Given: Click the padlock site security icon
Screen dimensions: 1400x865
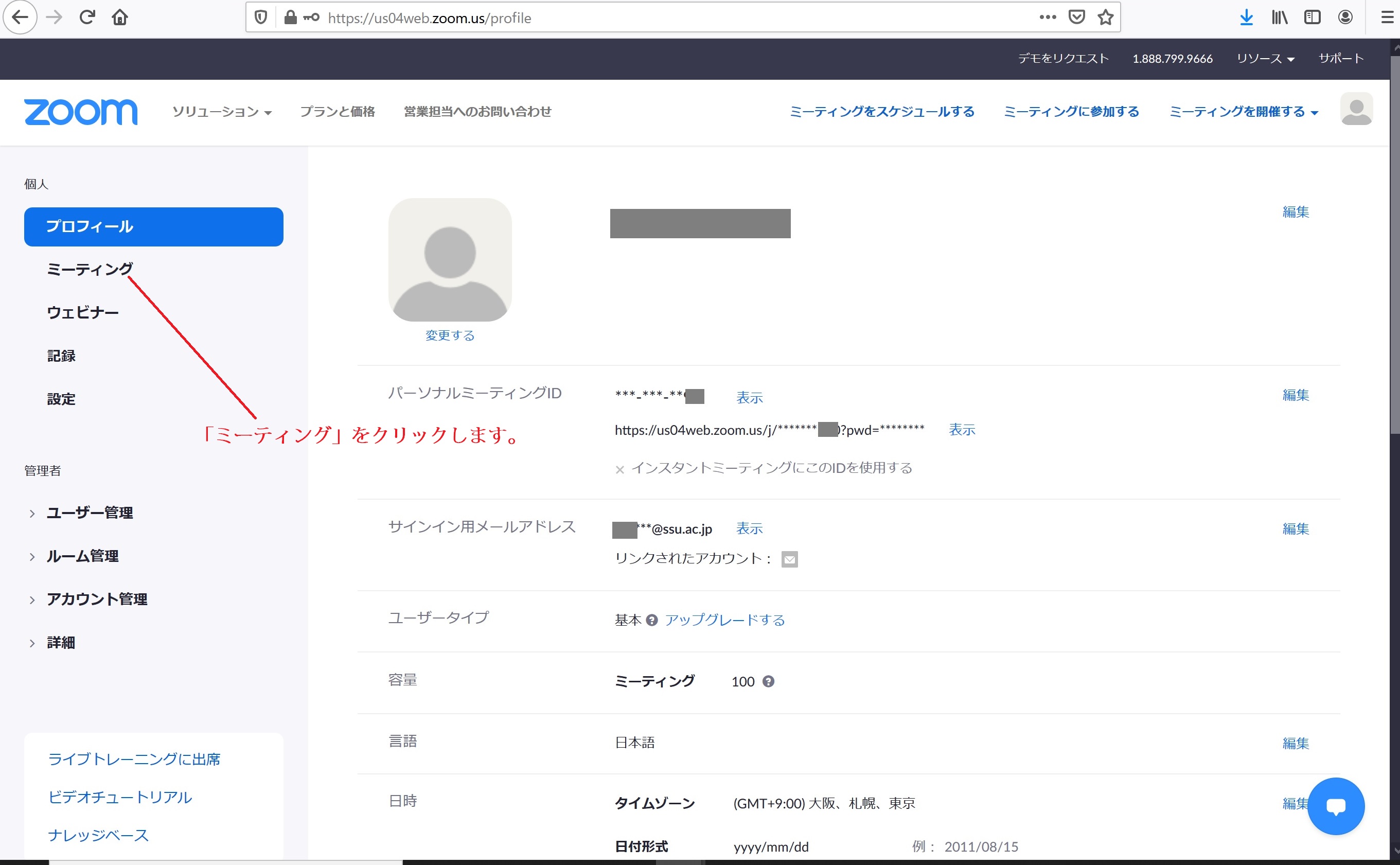Looking at the screenshot, I should pos(291,17).
